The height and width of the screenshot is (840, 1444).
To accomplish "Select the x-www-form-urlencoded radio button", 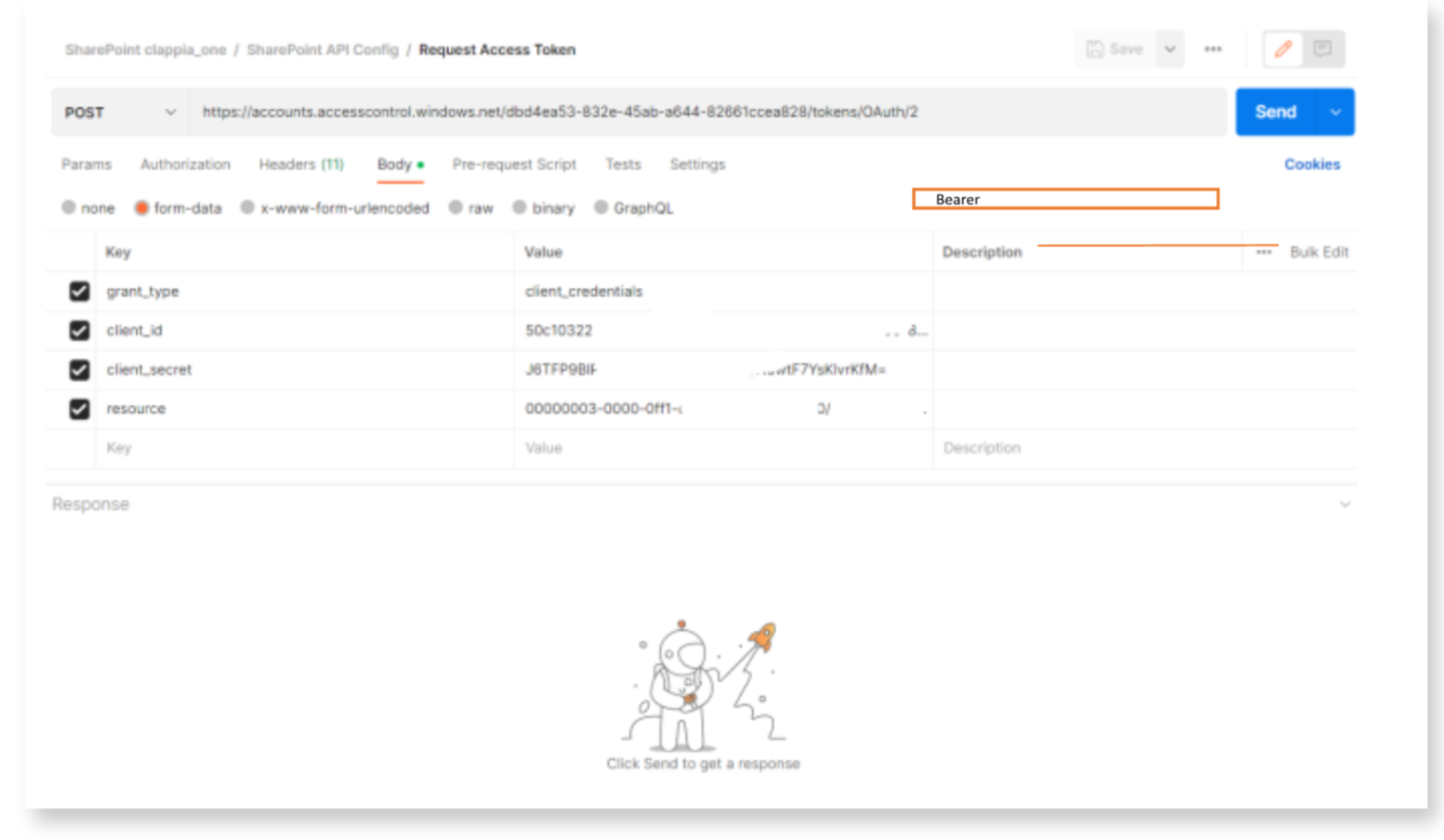I will coord(247,208).
